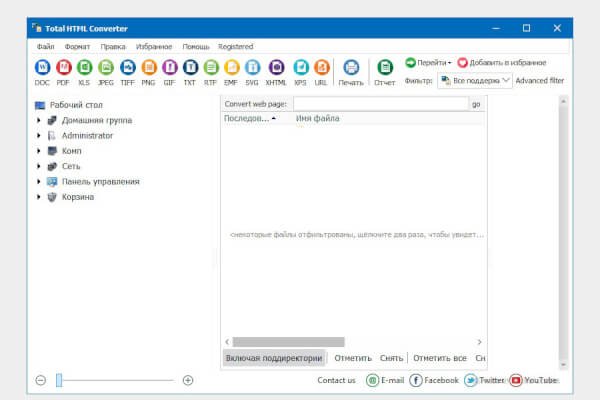Expand Домашняя группа tree node
Viewport: 600px width, 400px height.
[x=38, y=120]
